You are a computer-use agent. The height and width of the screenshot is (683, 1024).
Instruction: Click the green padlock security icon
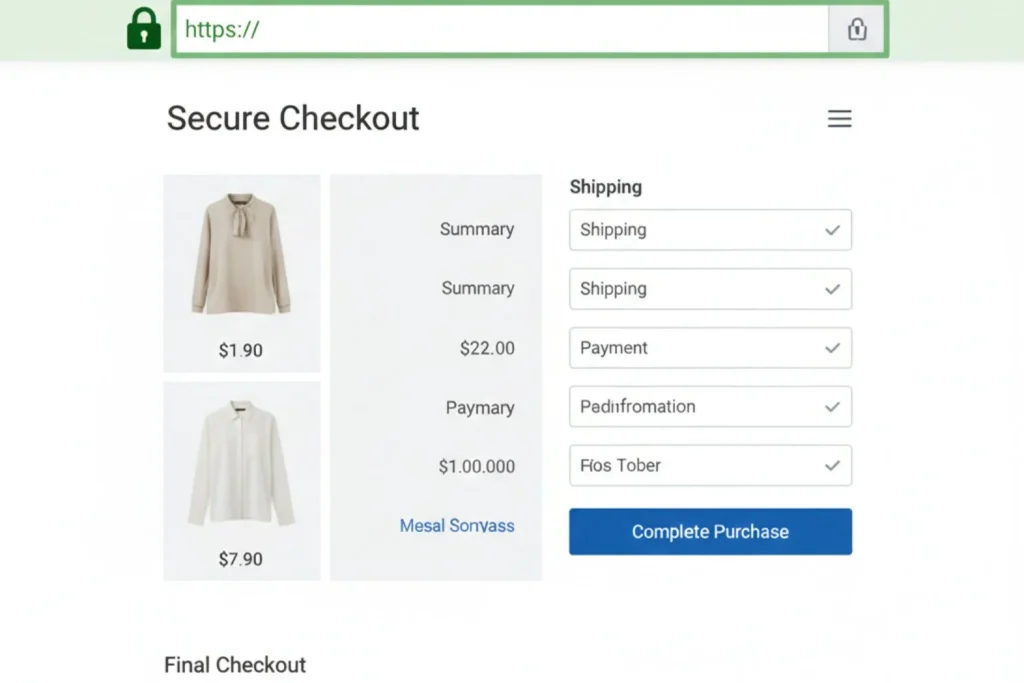(x=144, y=28)
